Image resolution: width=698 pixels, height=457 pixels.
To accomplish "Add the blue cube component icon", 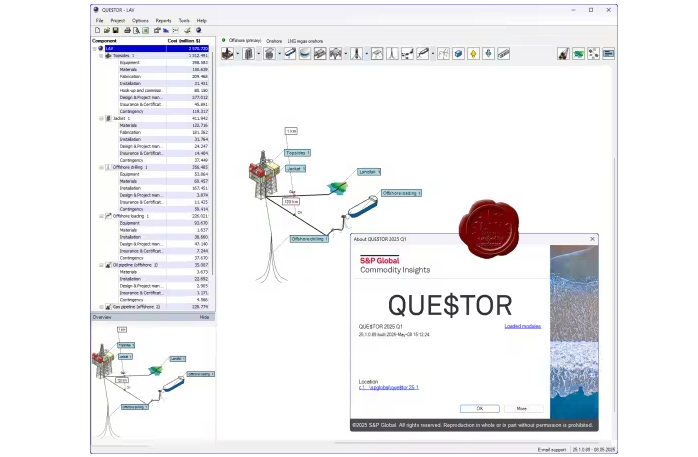I will pos(459,54).
